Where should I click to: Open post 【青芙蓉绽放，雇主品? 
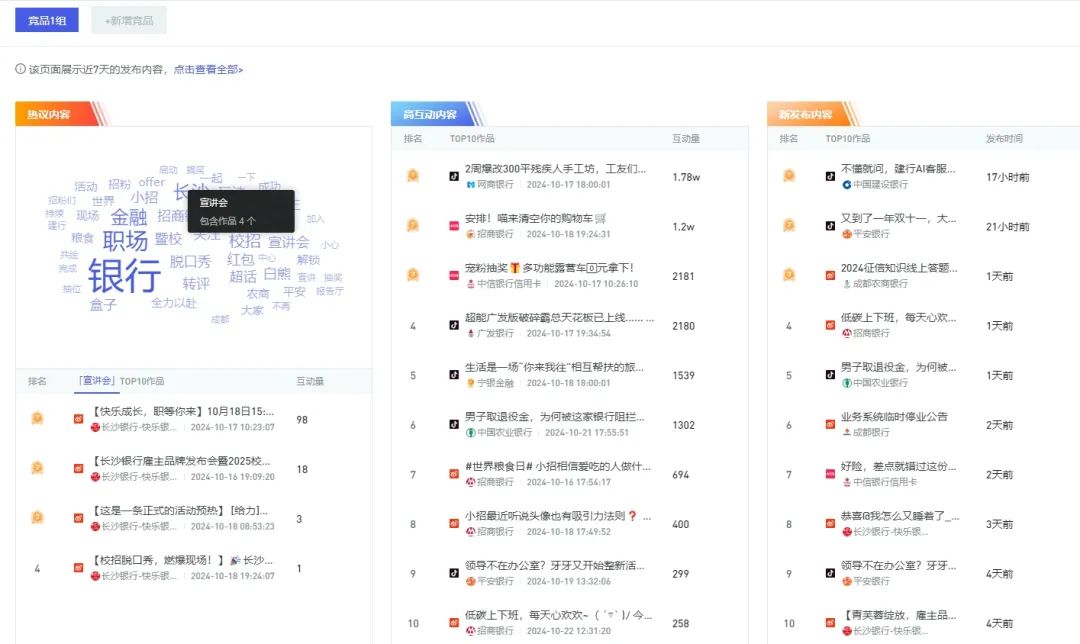point(898,615)
